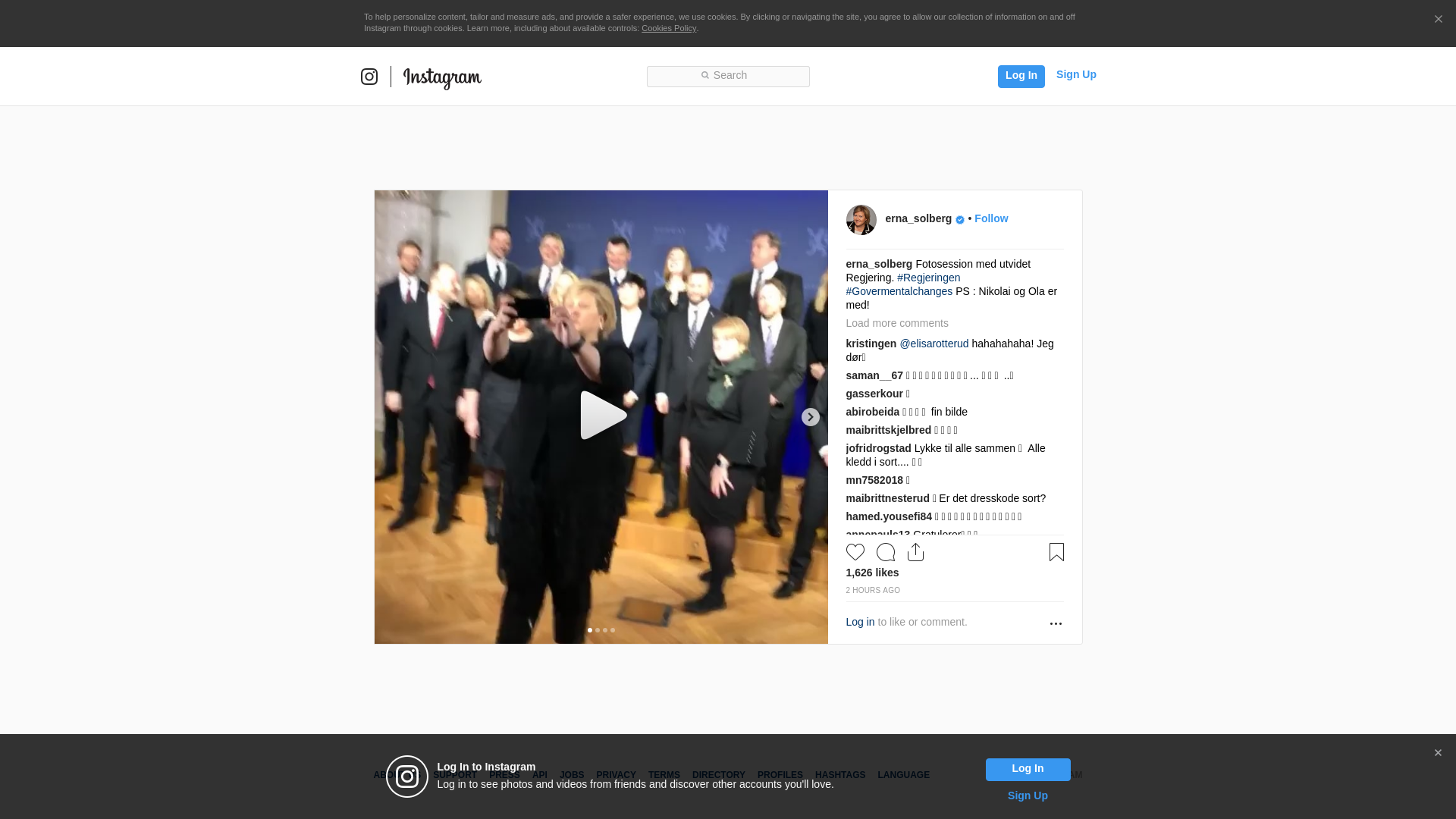Open maibrittskjelbred commenter profile
This screenshot has height=819, width=1456.
(889, 430)
